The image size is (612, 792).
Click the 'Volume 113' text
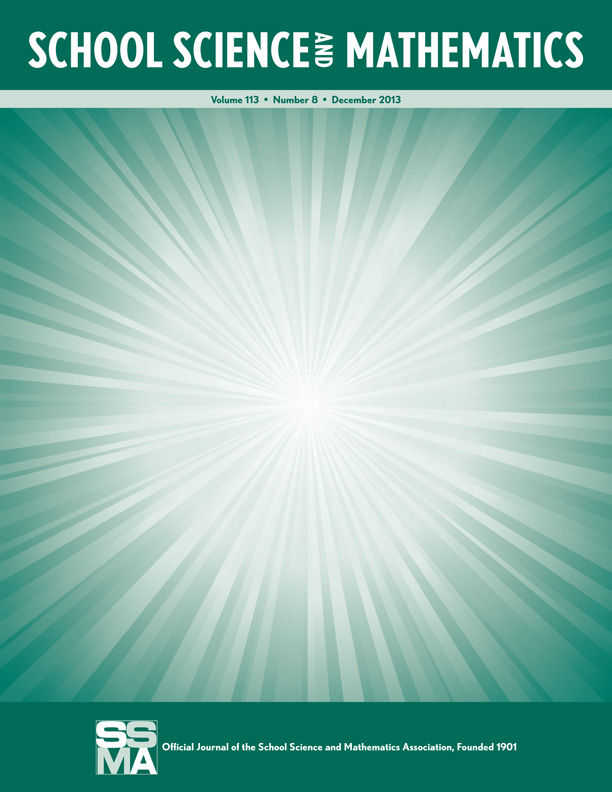point(235,100)
